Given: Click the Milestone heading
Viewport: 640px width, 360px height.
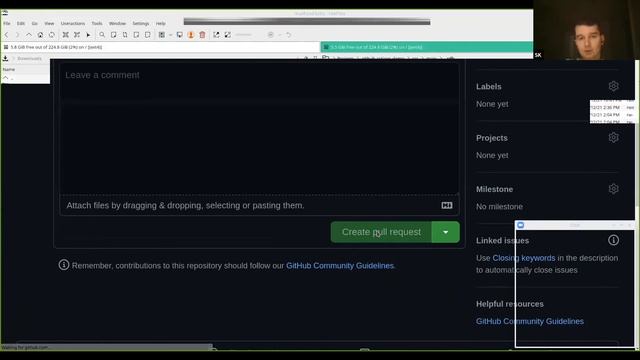Looking at the screenshot, I should (494, 189).
